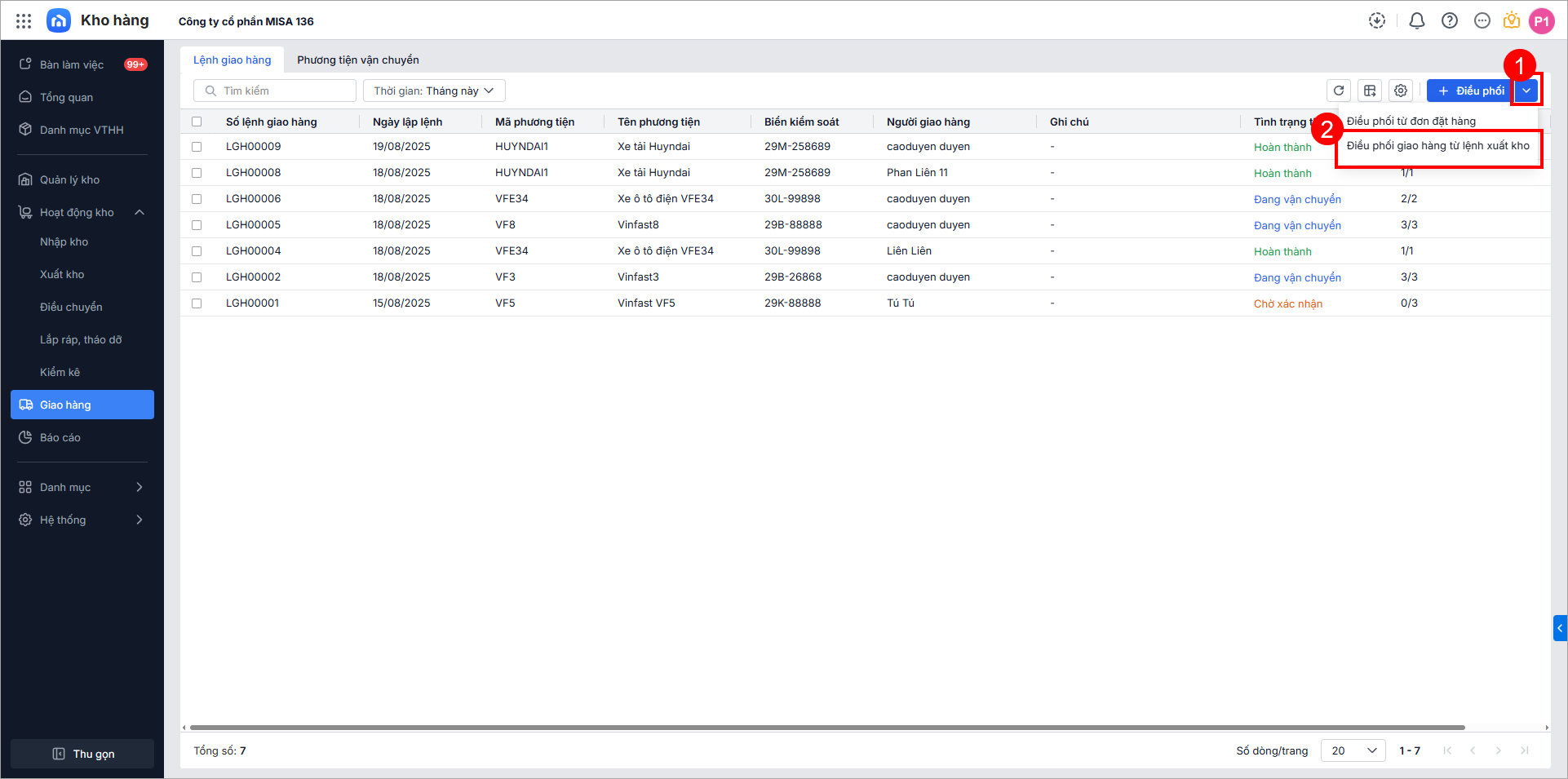Screen dimensions: 1568x779
Task: Open Lắp ráp, tháo dỡ in the sidebar
Action: pyautogui.click(x=81, y=339)
